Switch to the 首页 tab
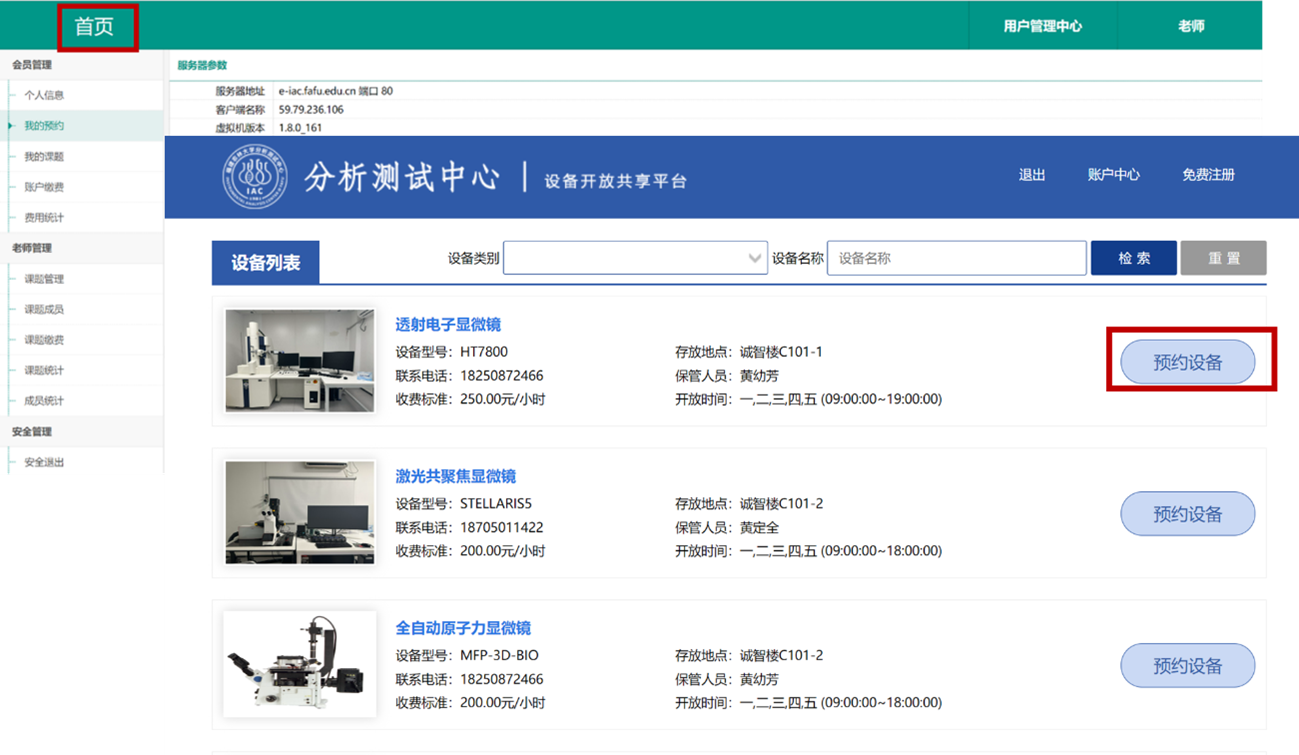1299x755 pixels. coord(95,27)
